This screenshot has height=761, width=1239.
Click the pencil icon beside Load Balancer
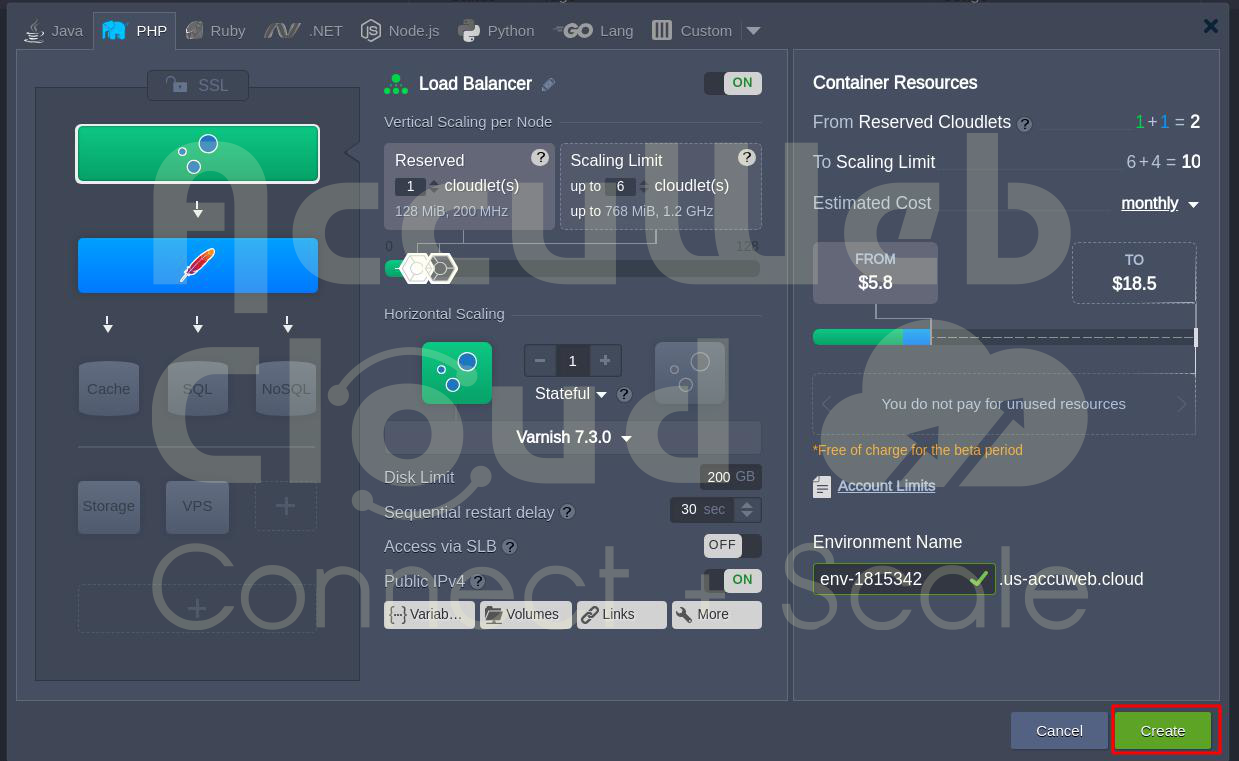(548, 85)
